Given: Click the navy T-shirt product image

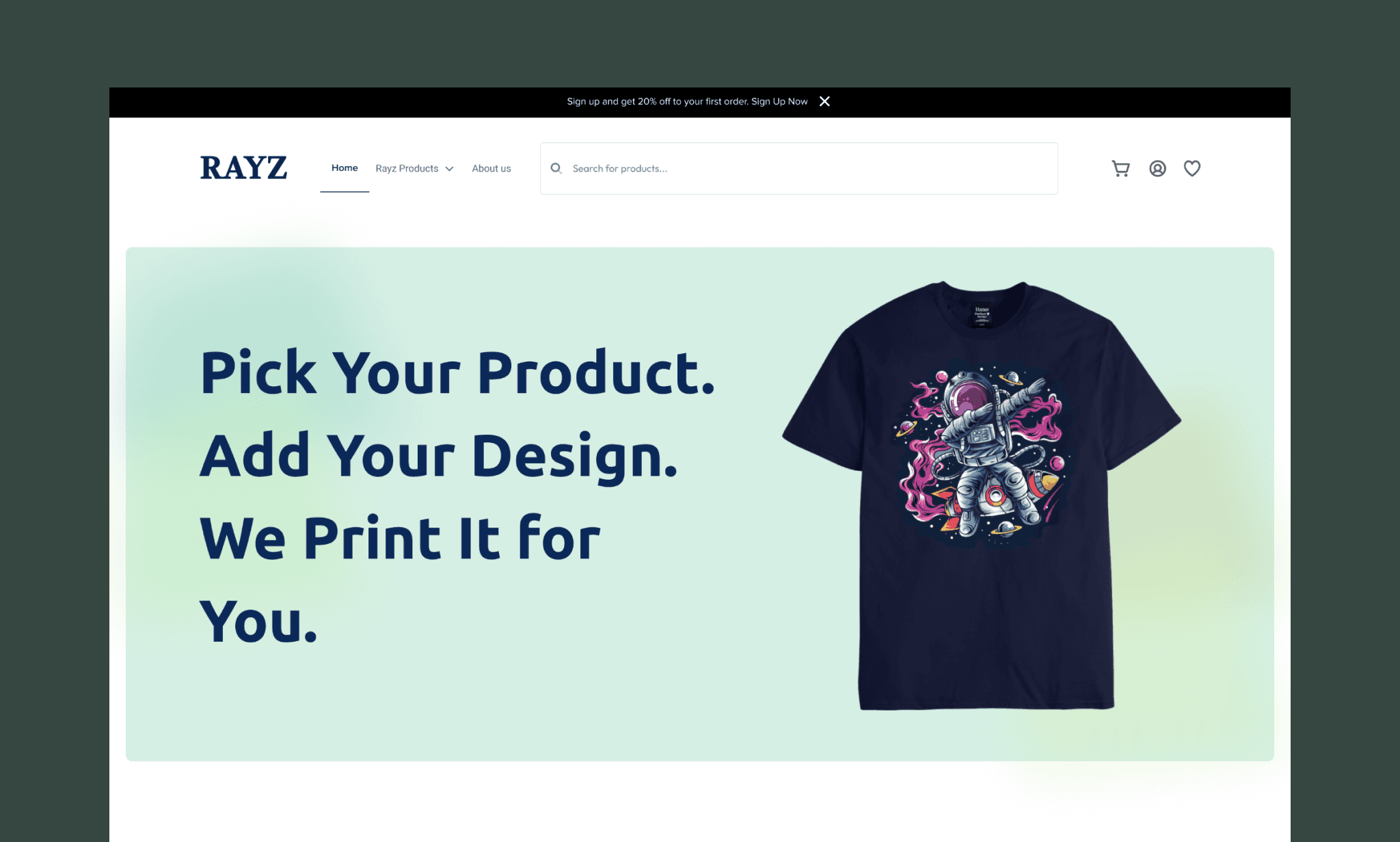Looking at the screenshot, I should click(x=982, y=495).
